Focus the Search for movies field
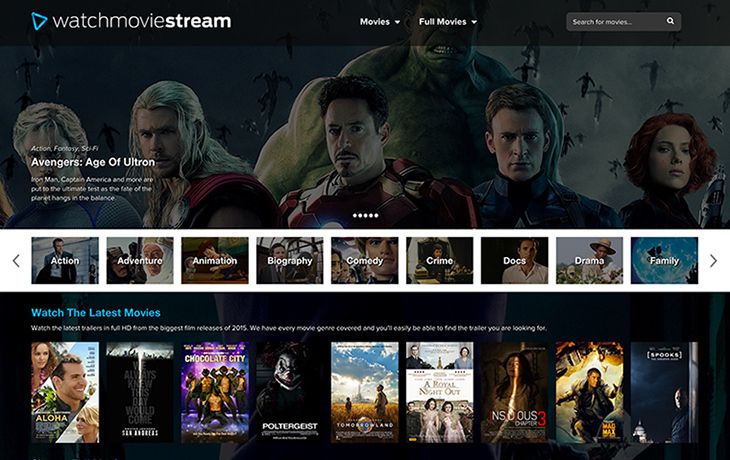This screenshot has width=730, height=460. coord(623,21)
